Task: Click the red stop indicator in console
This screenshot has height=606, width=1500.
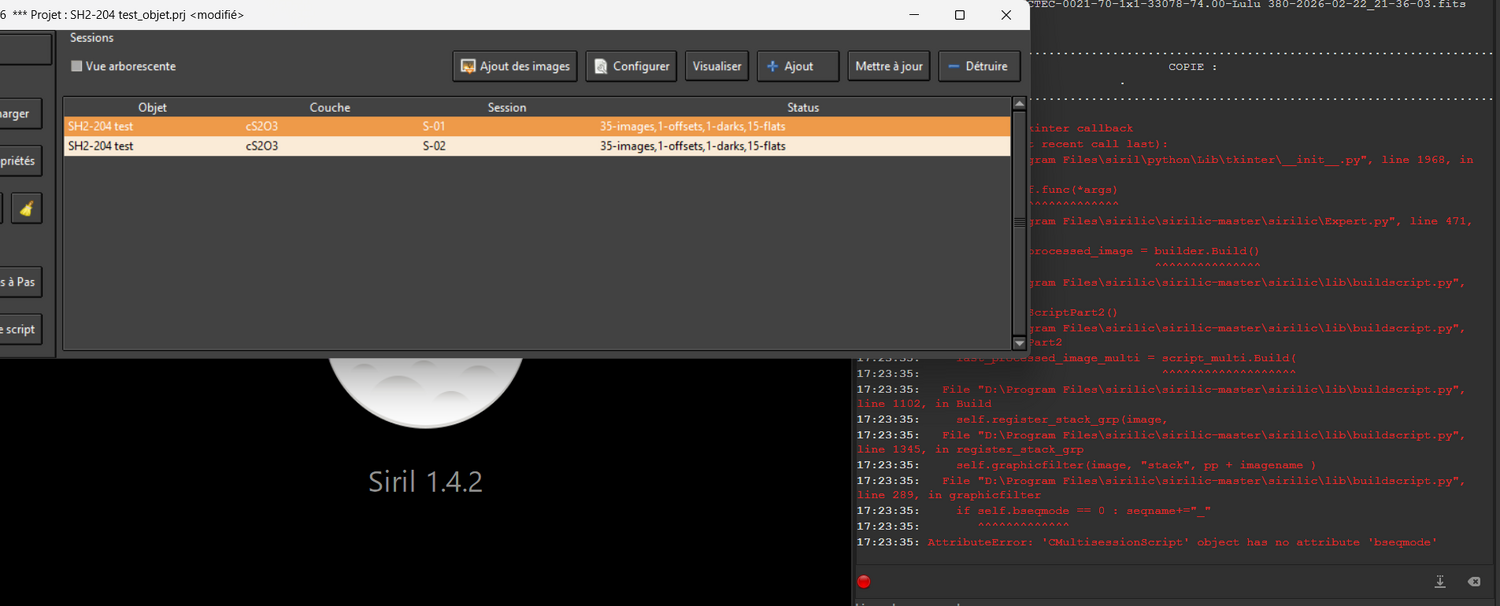Action: coord(864,582)
